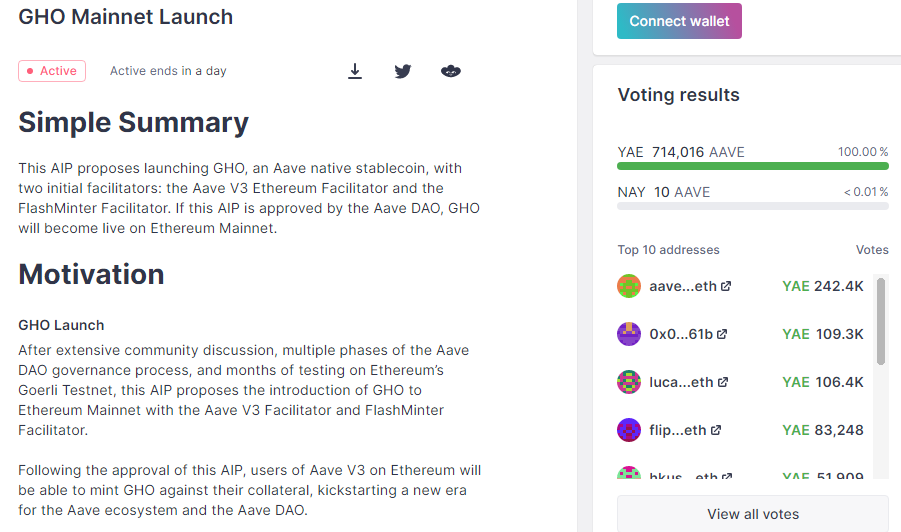Viewport: 901px width, 532px height.
Task: Click the luca...eth address link
Action: tap(681, 382)
